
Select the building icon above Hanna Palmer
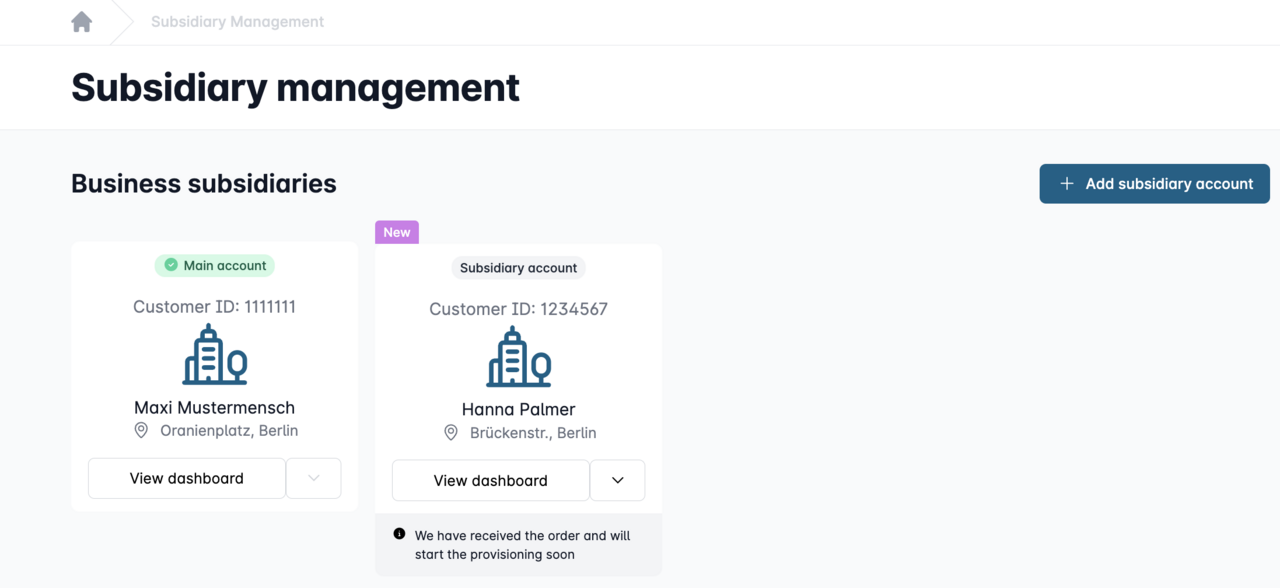tap(518, 357)
